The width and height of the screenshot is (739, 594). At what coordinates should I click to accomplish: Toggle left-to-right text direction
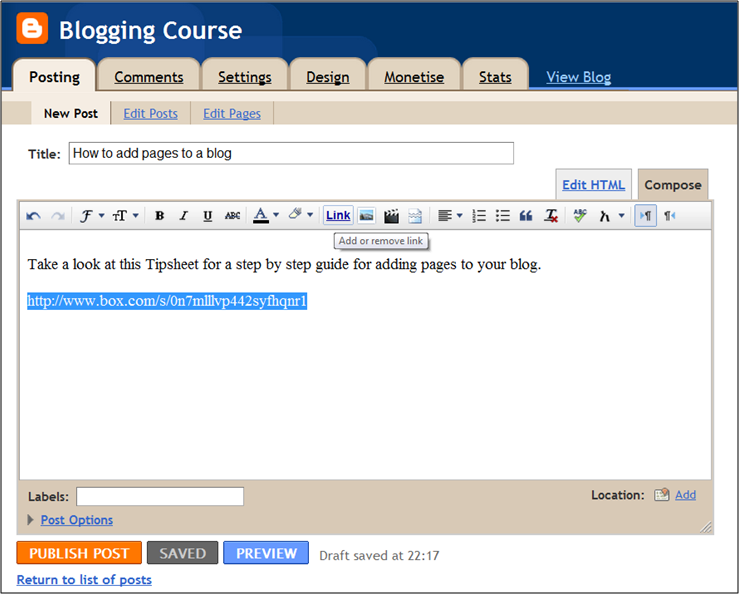tap(646, 216)
